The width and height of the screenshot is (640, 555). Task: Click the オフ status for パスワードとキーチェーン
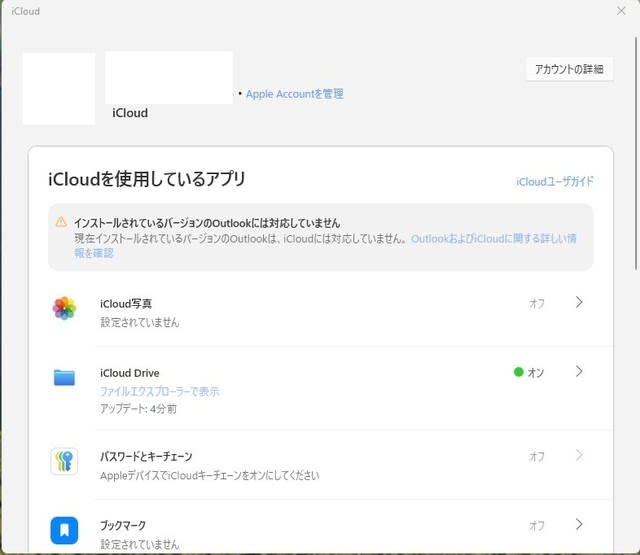[x=537, y=456]
